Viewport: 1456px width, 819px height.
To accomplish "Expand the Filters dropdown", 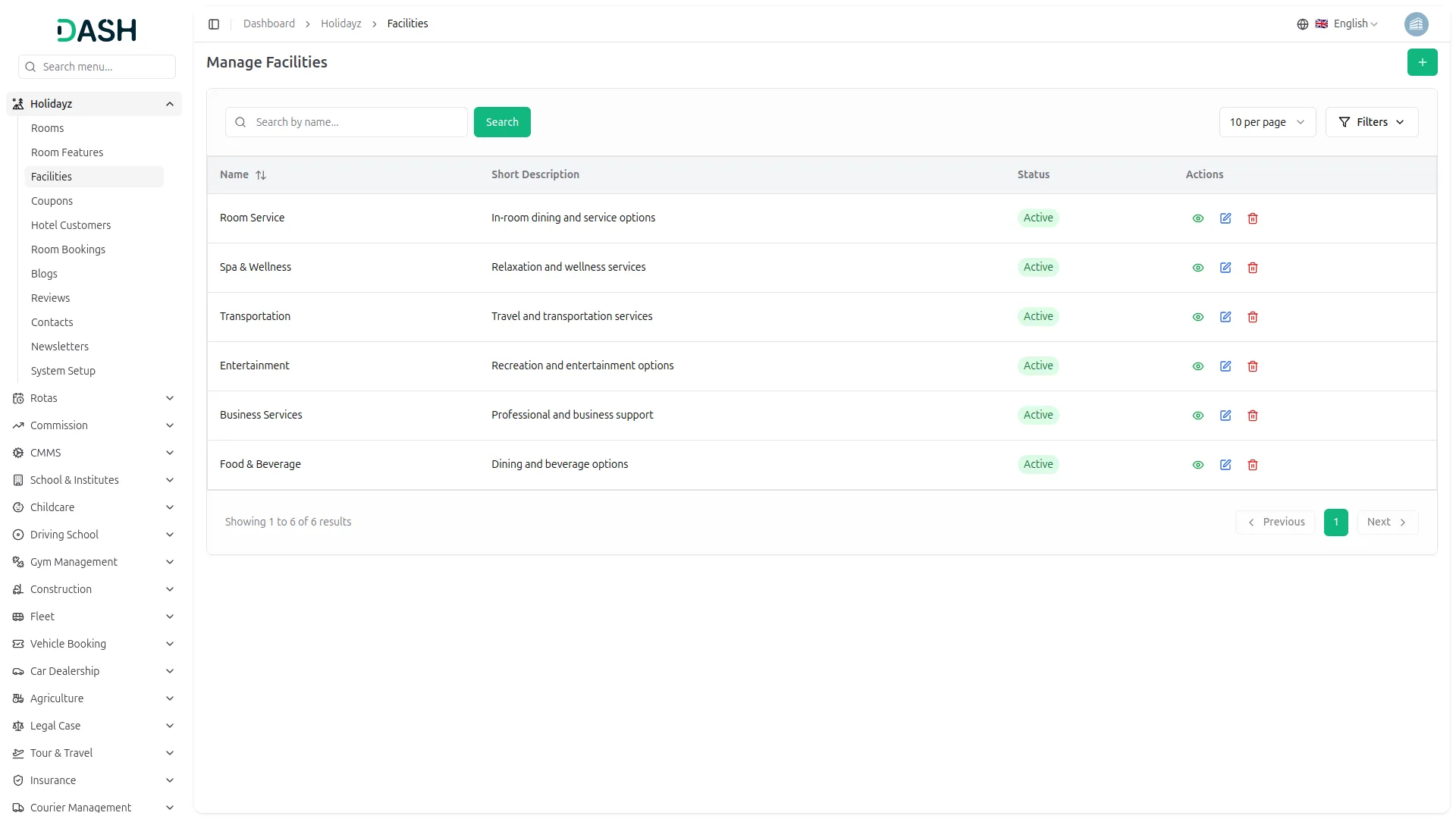I will [1371, 122].
